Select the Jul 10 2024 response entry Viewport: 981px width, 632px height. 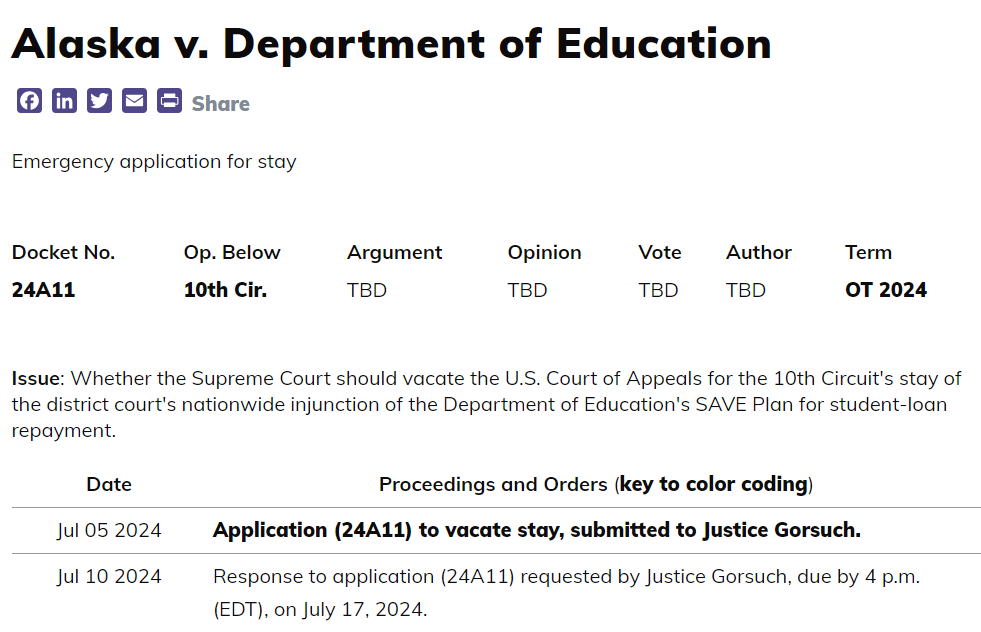point(566,593)
